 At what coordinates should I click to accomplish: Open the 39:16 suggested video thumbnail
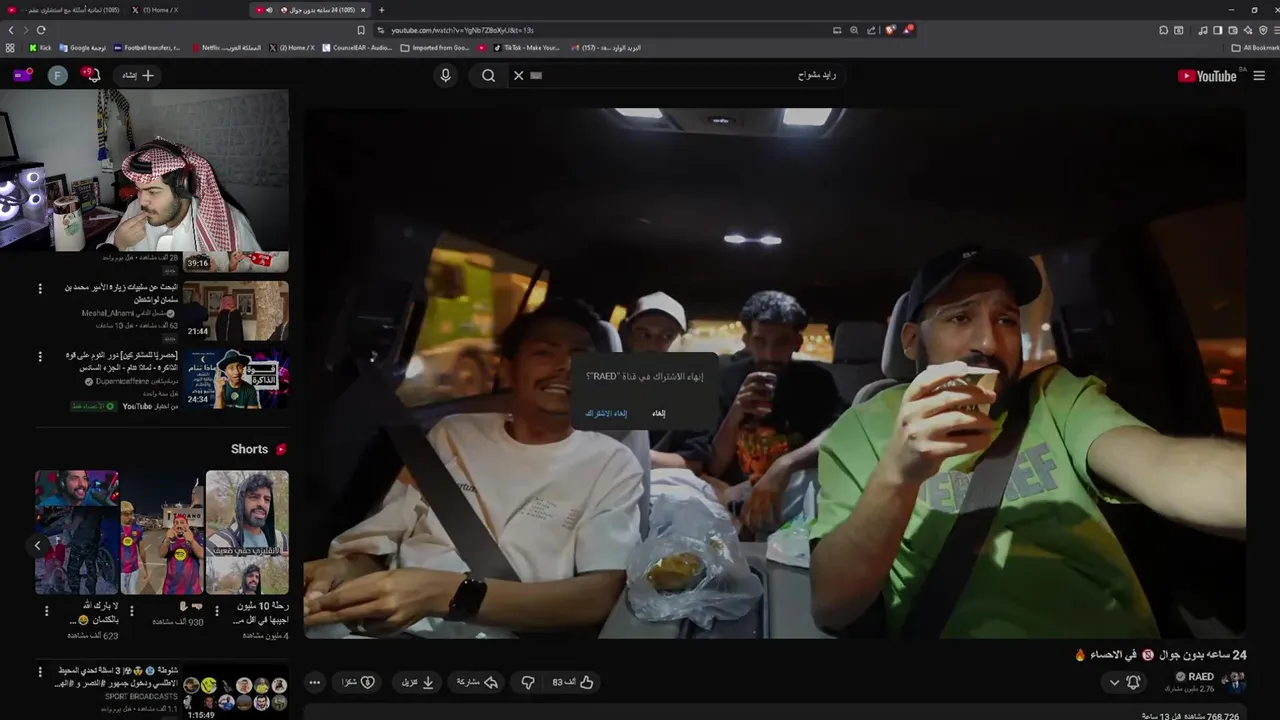[235, 261]
